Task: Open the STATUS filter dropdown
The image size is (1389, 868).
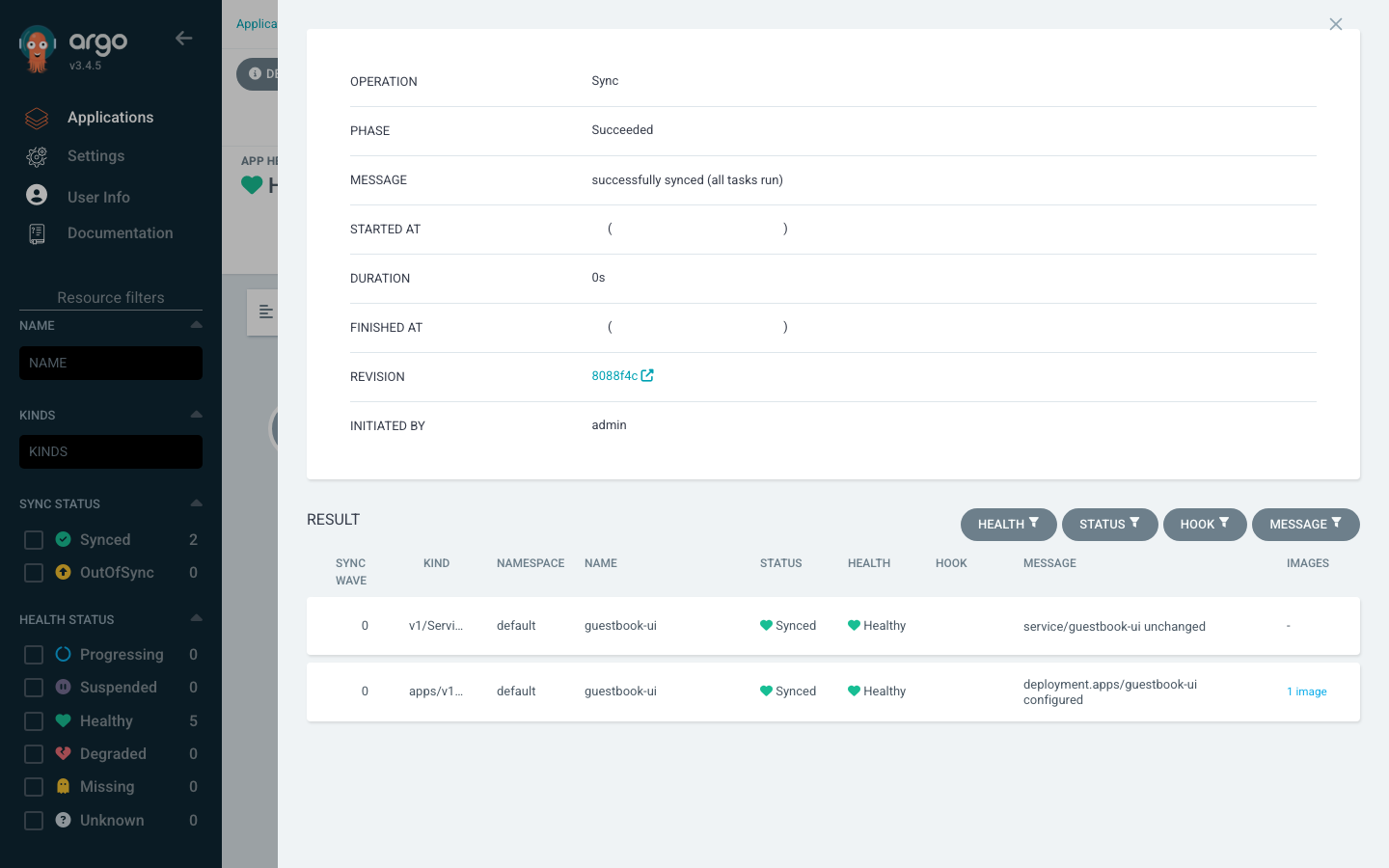Action: click(1110, 525)
